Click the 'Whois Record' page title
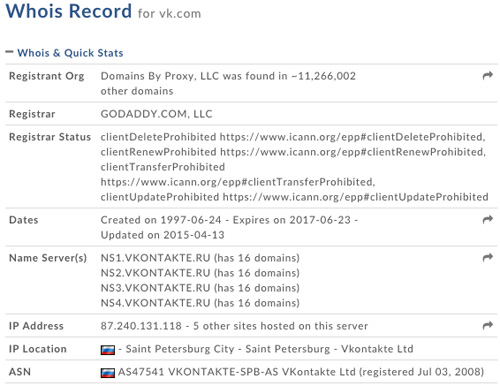 pos(69,11)
